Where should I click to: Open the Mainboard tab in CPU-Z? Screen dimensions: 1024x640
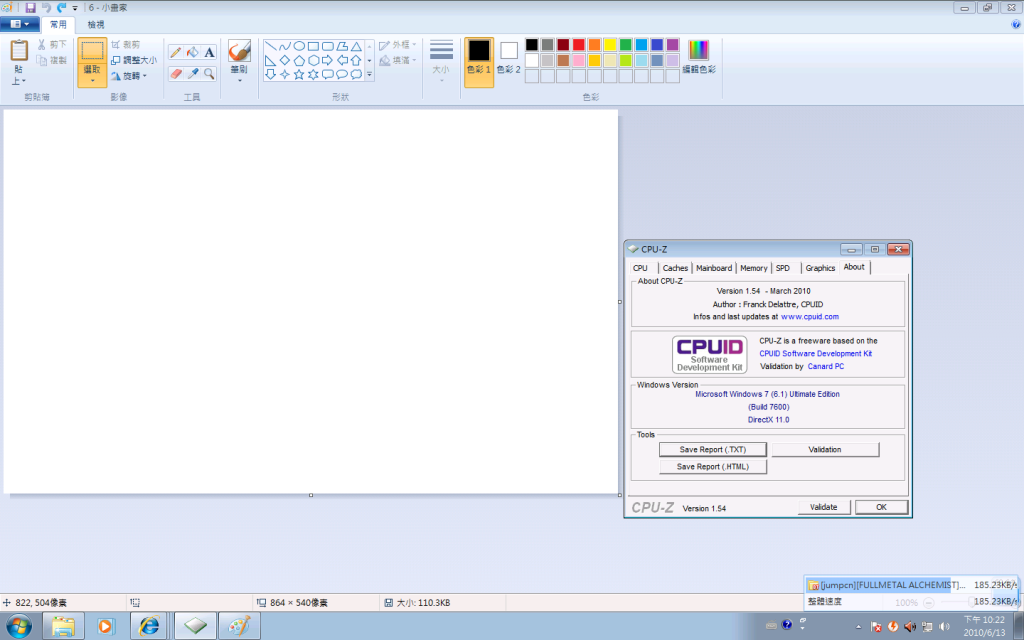[x=714, y=268]
